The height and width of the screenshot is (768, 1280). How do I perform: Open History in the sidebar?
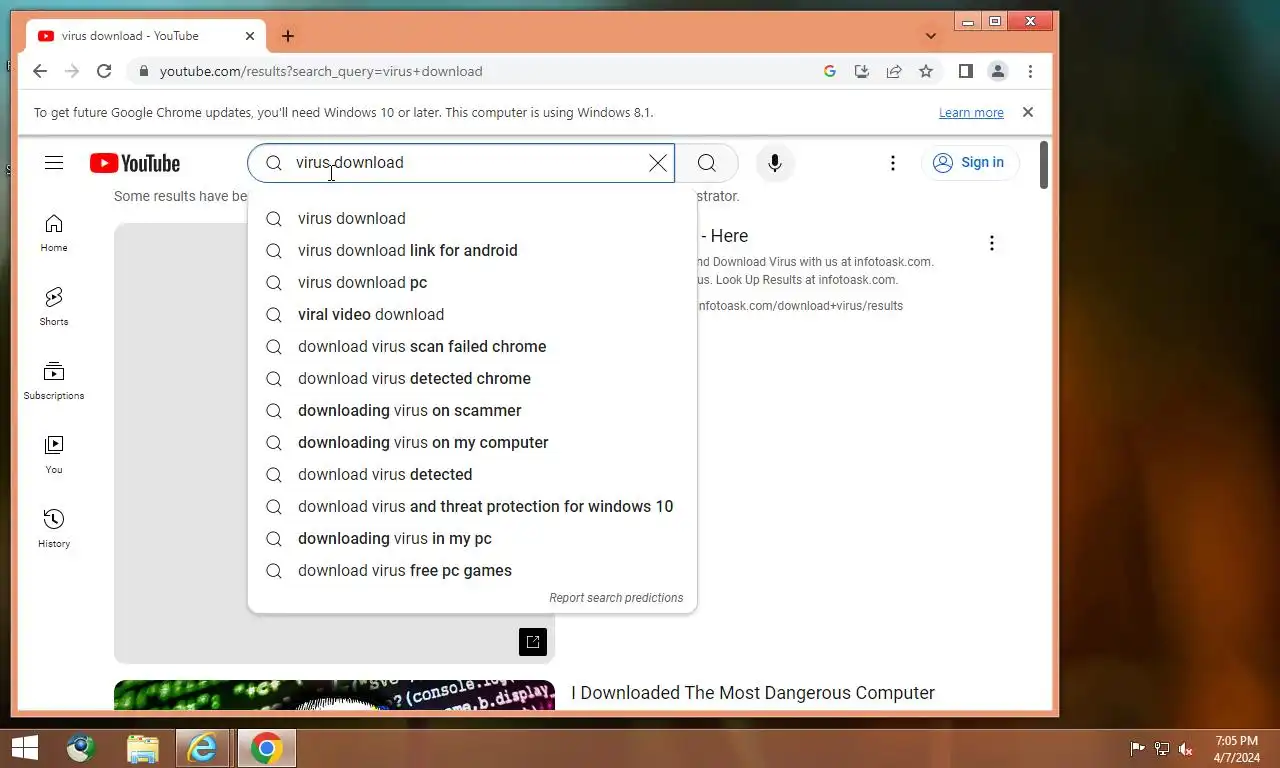coord(54,529)
